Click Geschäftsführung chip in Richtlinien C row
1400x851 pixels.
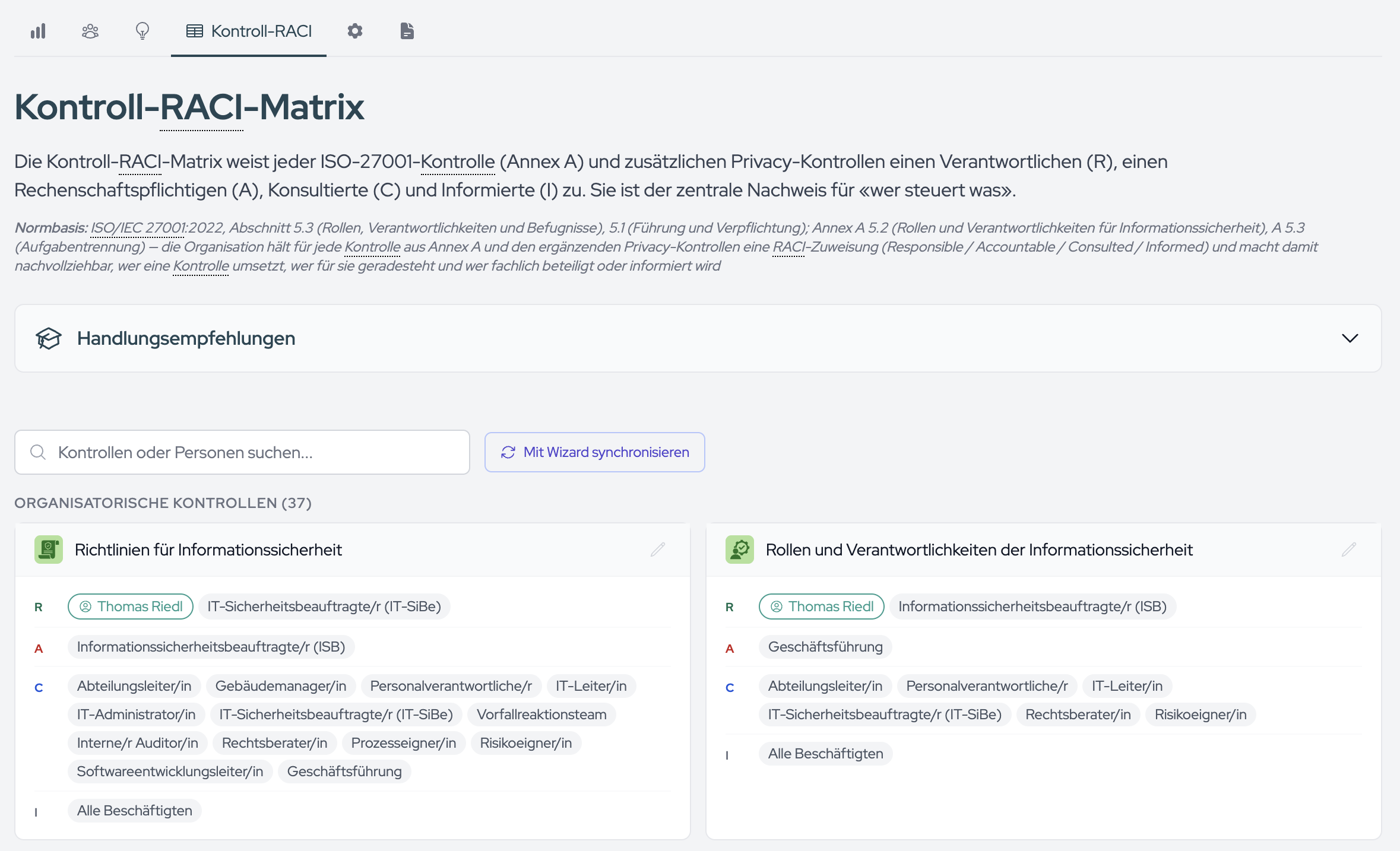[344, 771]
